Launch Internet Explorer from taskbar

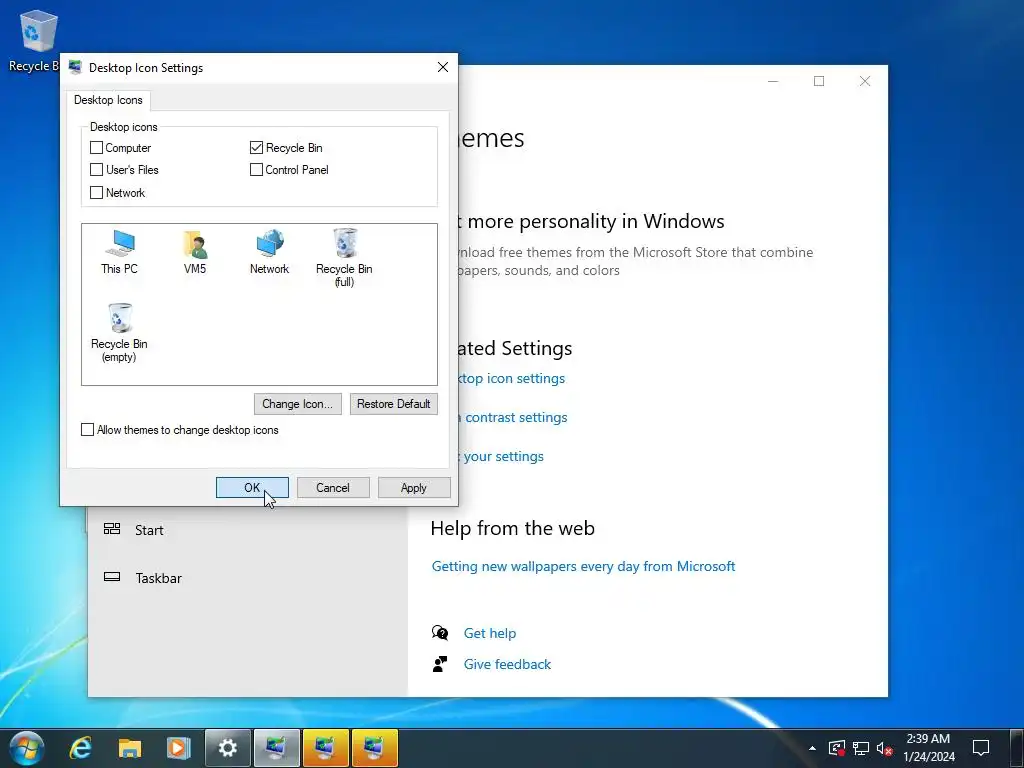pos(81,748)
